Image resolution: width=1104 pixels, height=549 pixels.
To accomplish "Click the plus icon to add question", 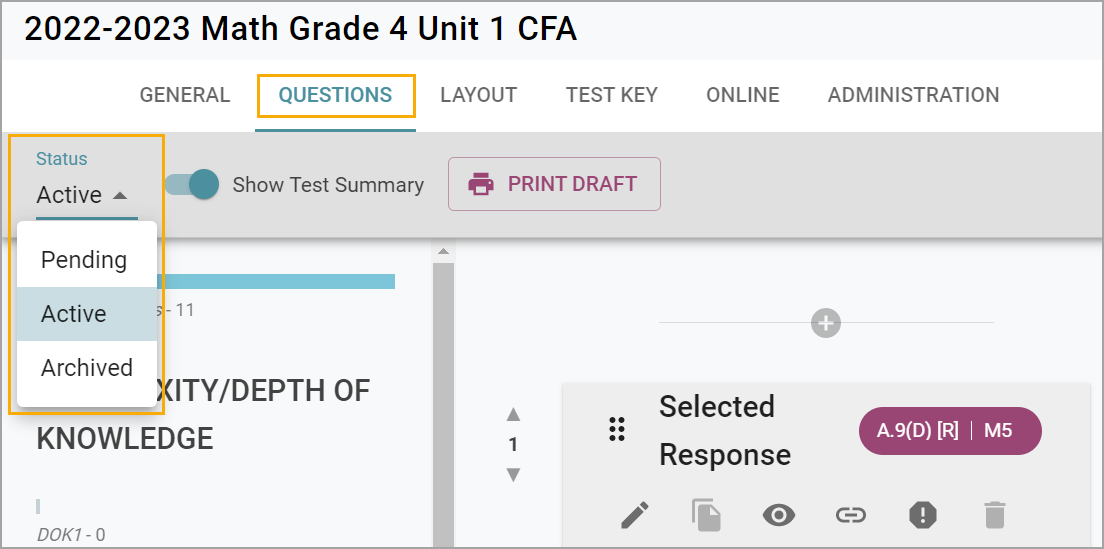I will point(826,323).
